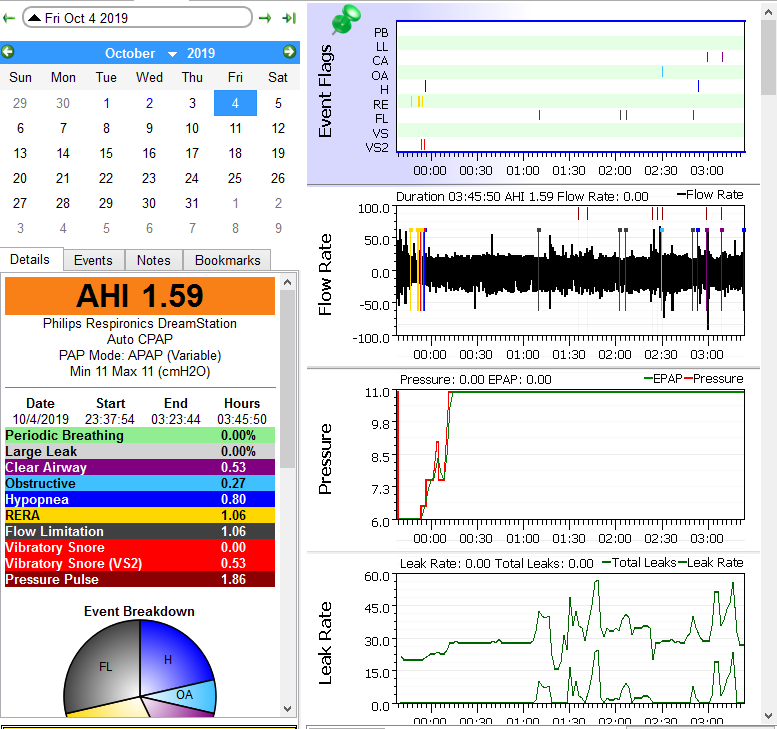Show previous month in calendar

(7, 52)
